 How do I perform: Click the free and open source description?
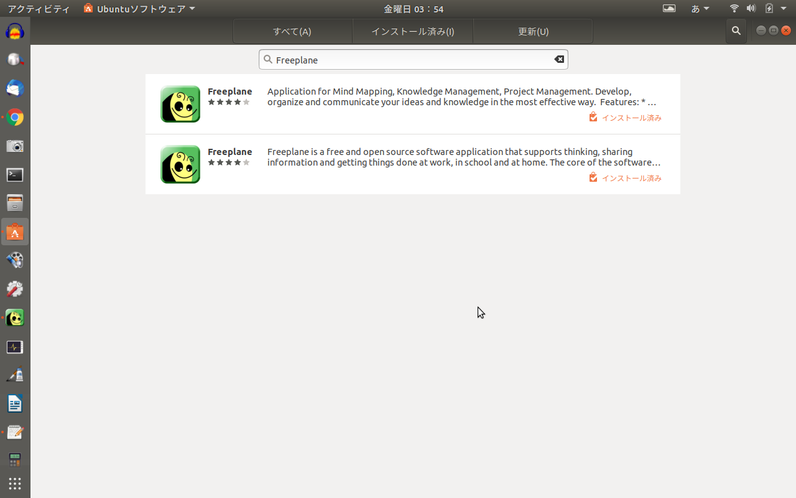[464, 157]
